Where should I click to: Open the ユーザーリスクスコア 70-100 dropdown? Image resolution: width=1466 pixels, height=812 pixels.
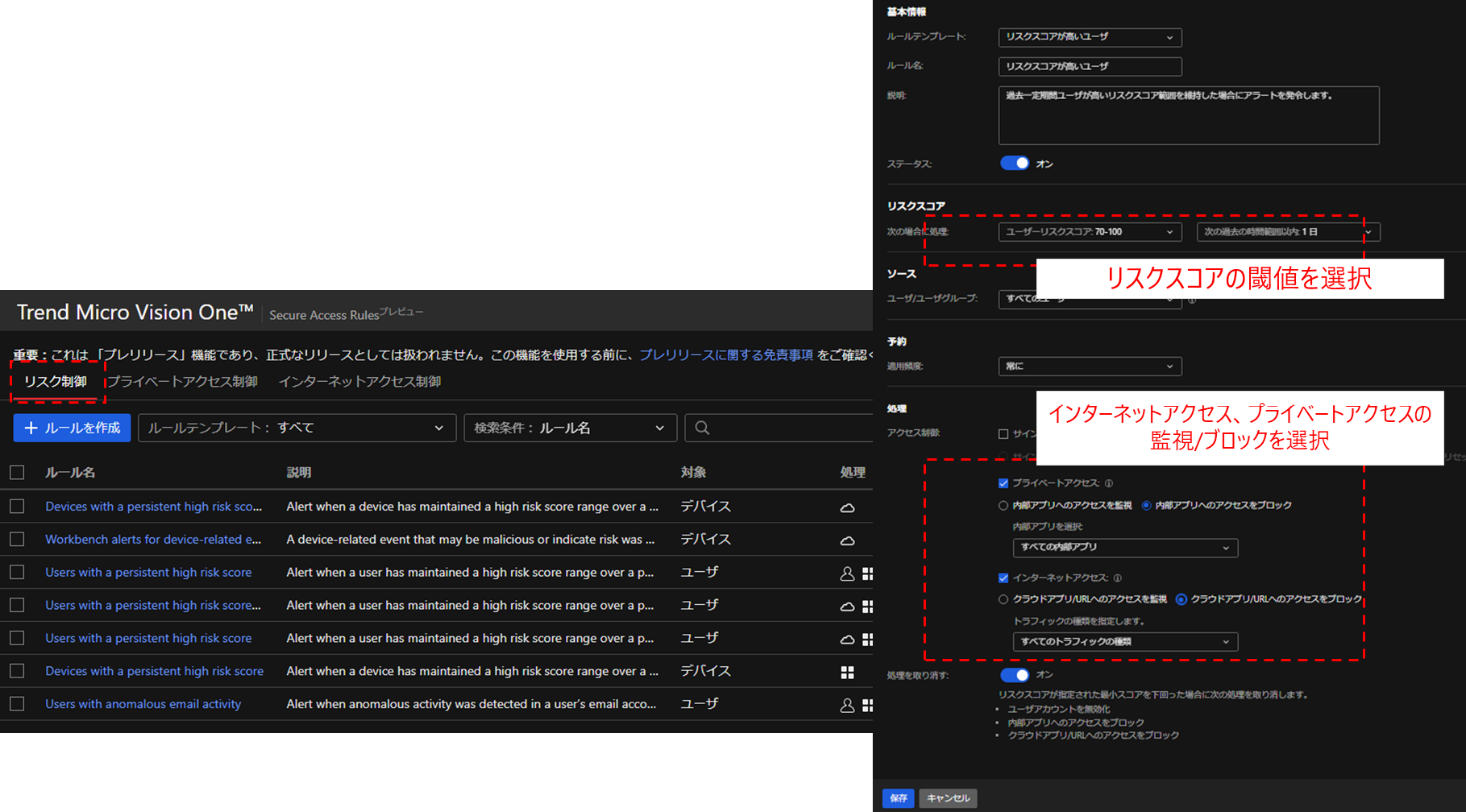click(x=1089, y=232)
